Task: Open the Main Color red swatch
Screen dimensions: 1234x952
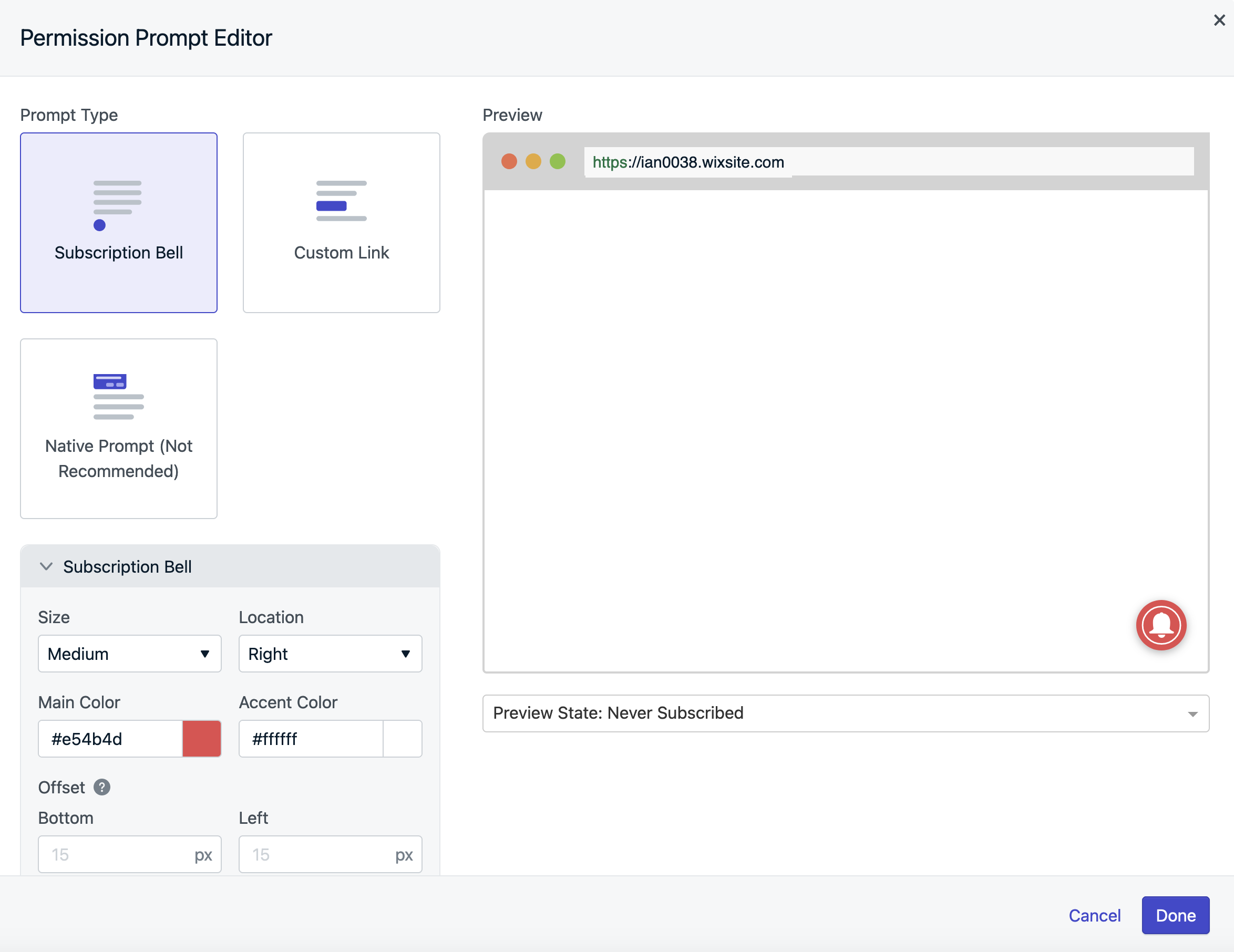Action: click(202, 739)
